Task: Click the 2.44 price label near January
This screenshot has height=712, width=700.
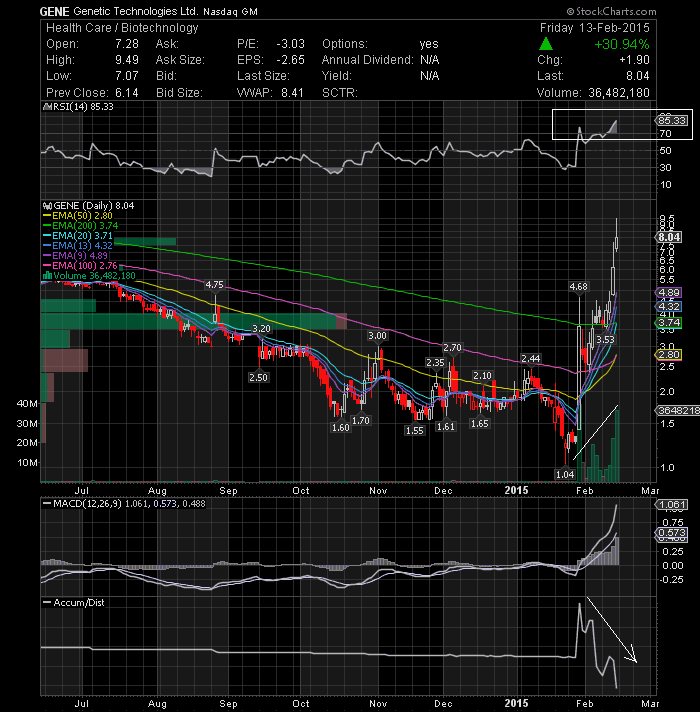Action: tap(530, 359)
